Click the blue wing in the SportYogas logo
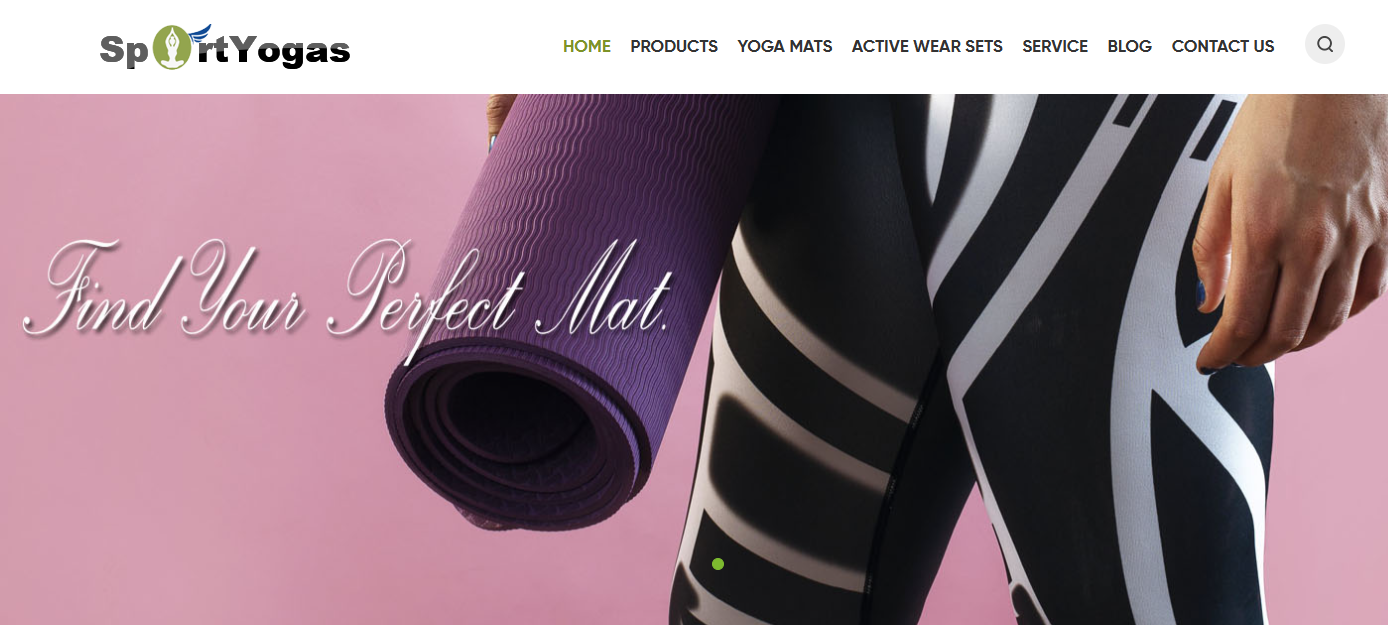This screenshot has width=1388, height=625. coord(200,36)
